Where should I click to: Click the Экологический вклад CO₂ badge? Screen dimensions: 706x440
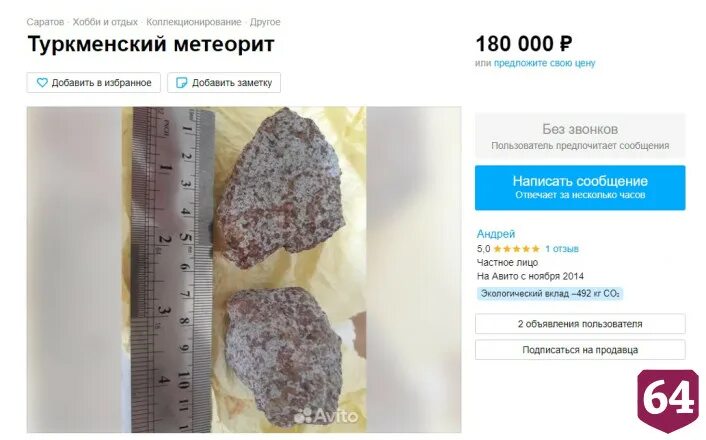click(550, 294)
